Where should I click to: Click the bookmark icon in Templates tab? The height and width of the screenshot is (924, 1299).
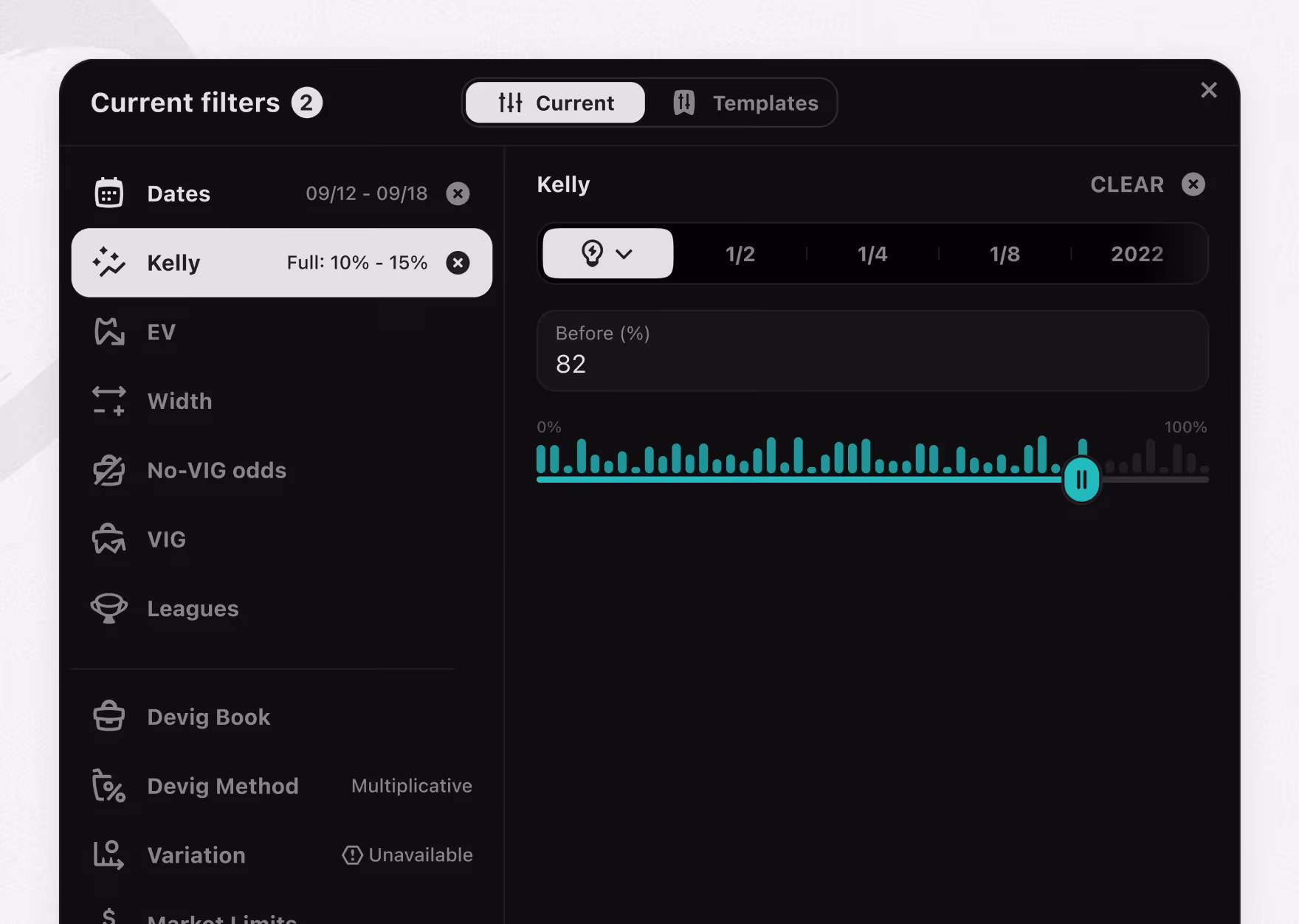pyautogui.click(x=684, y=103)
